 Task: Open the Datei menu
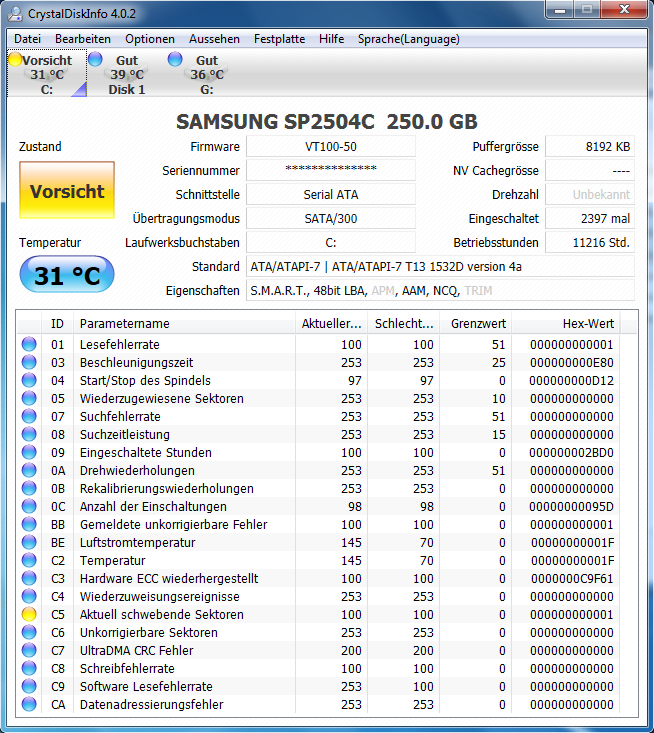coord(27,39)
